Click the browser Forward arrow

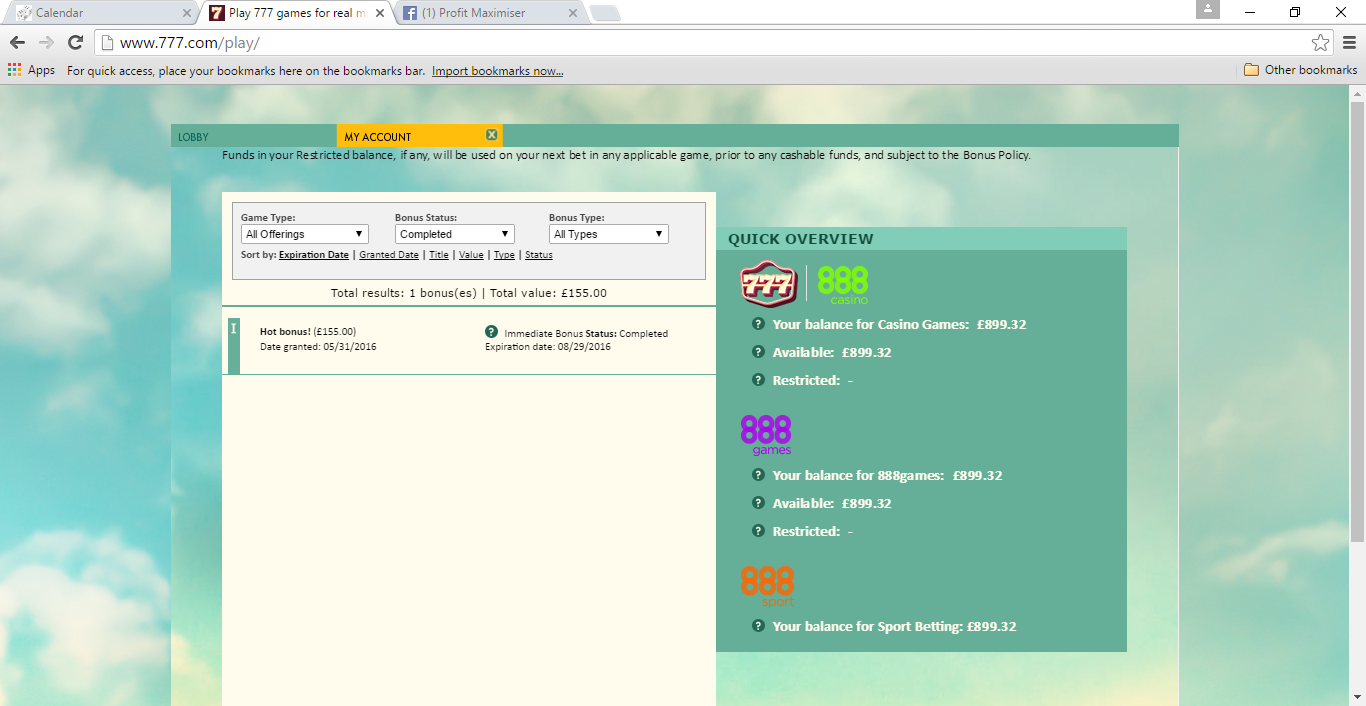(46, 42)
